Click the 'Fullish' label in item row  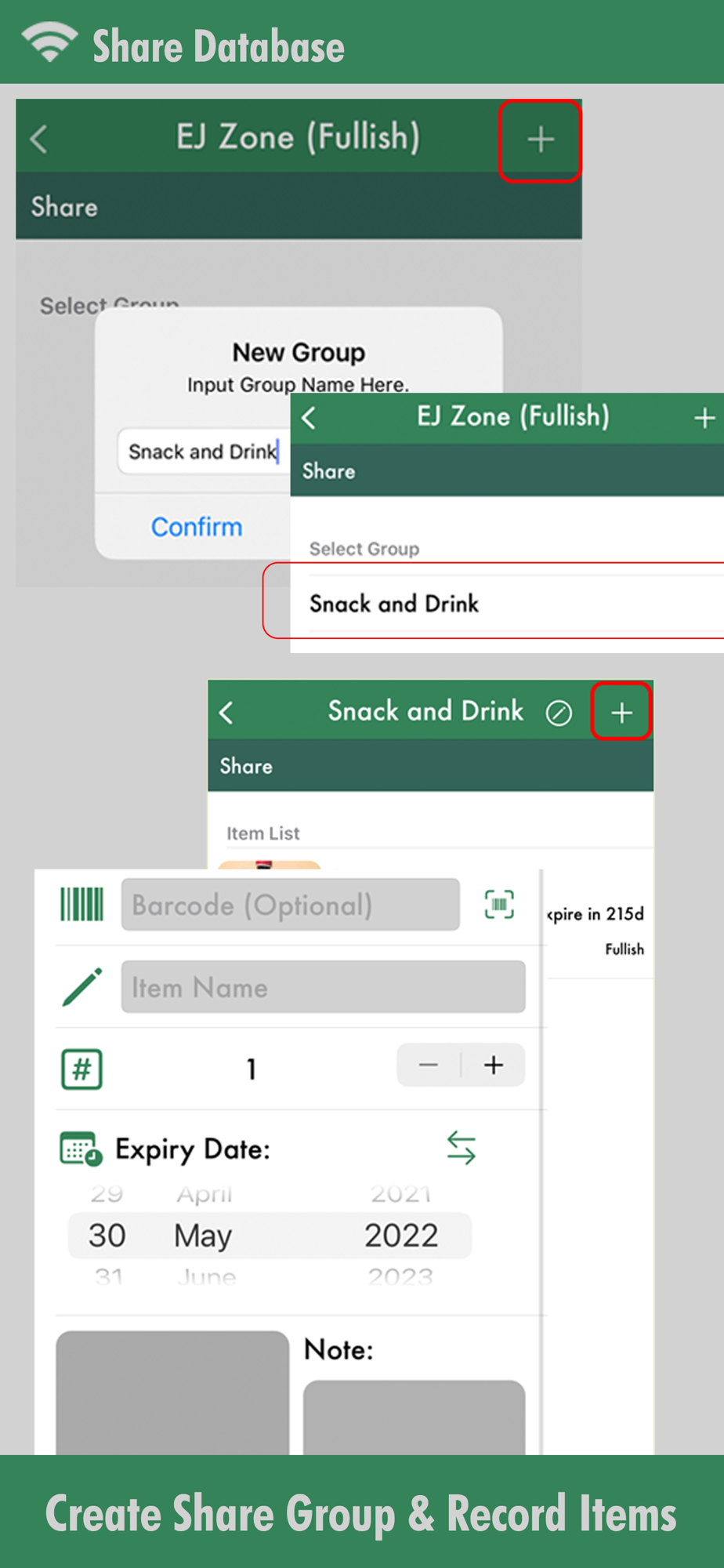[624, 949]
